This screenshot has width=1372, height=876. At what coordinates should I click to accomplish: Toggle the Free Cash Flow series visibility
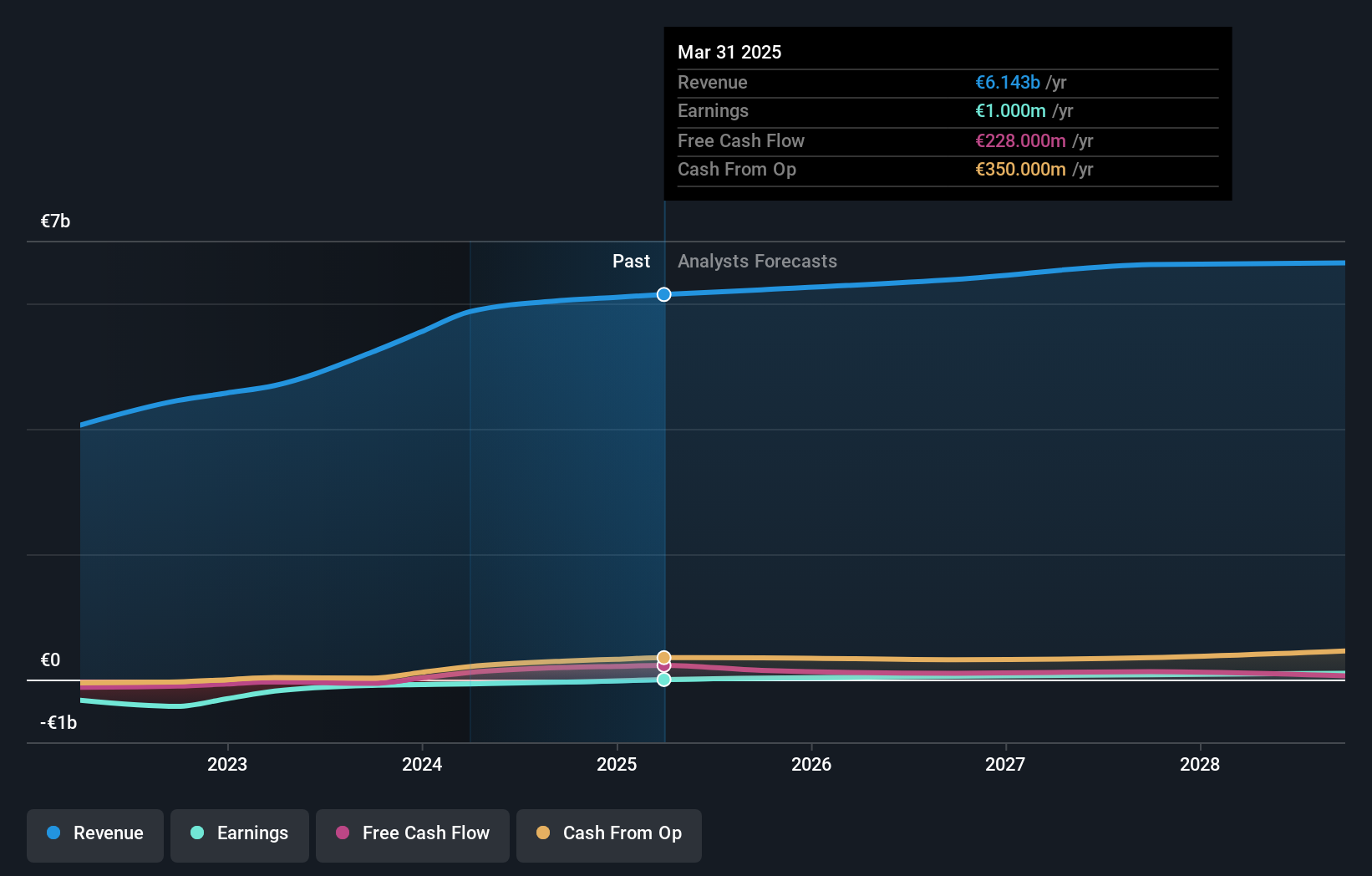coord(412,833)
